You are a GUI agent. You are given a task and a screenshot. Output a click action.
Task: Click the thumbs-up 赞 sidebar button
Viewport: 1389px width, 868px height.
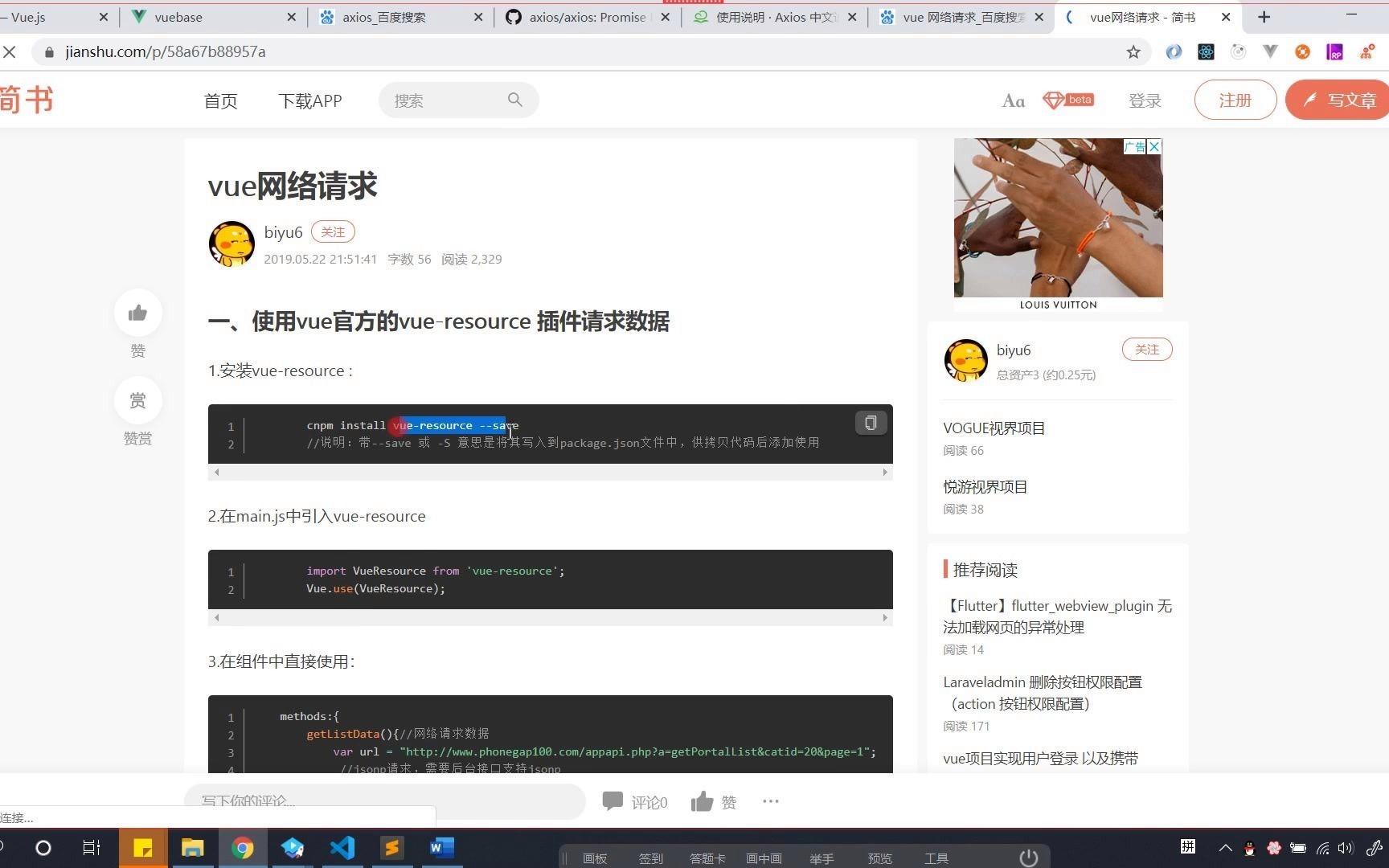coord(138,313)
